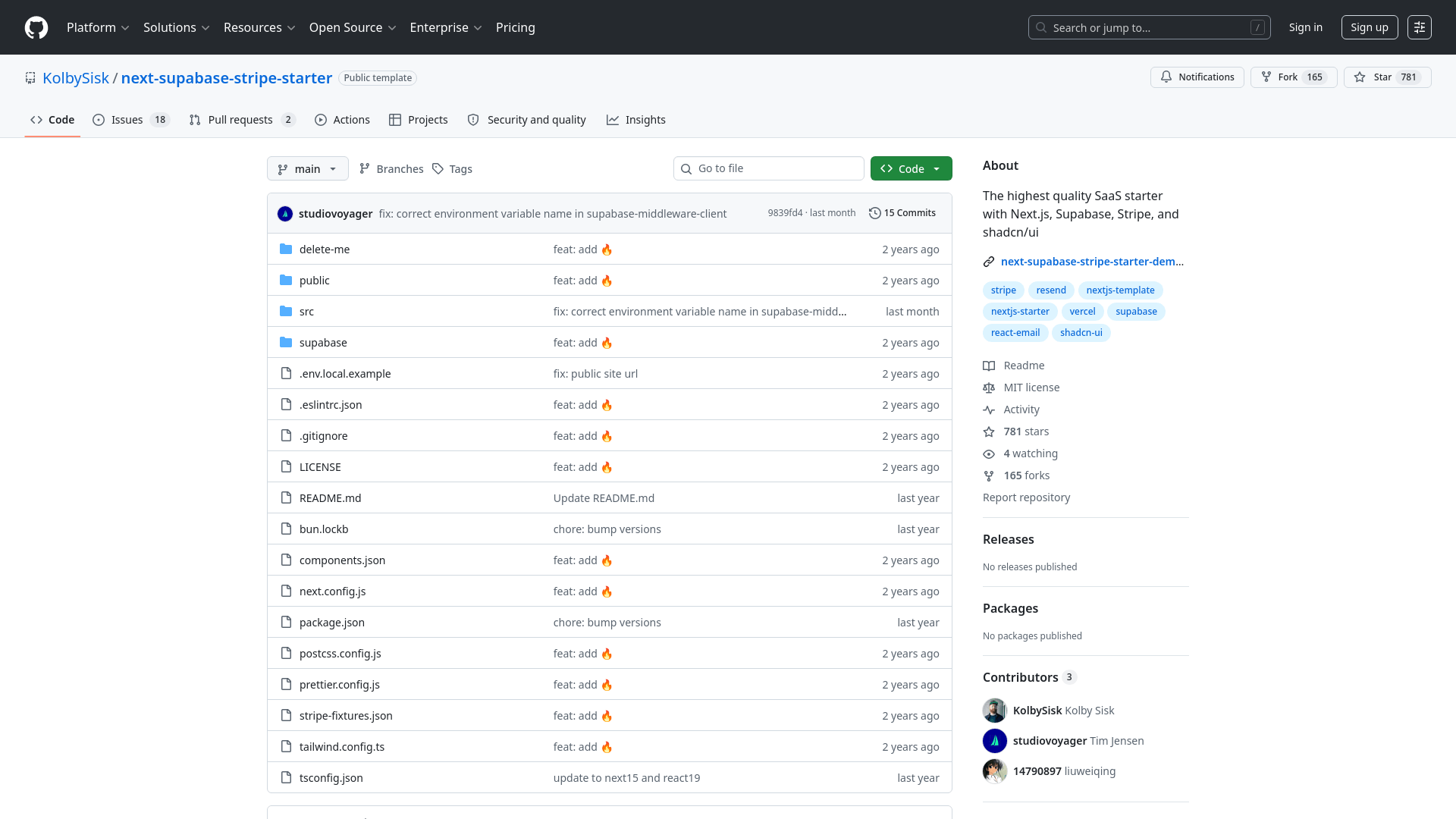
Task: Click the eye icon beside 4 watching
Action: pyautogui.click(x=989, y=453)
